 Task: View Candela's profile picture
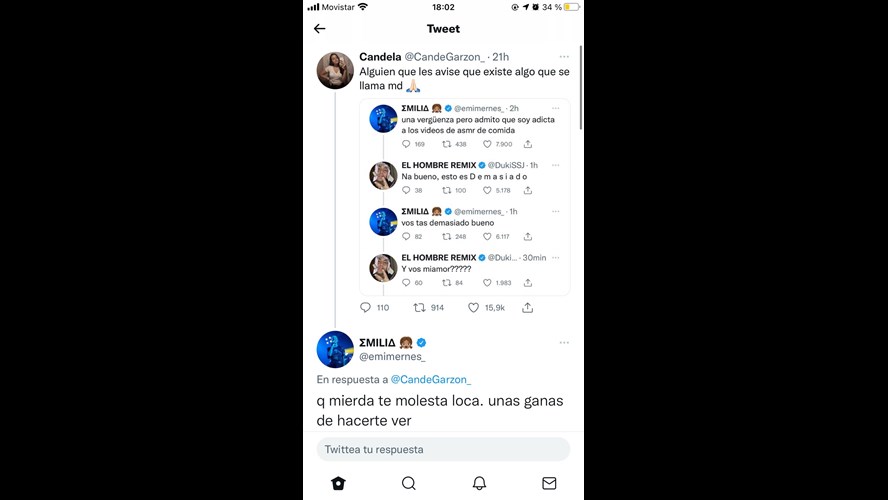(335, 71)
